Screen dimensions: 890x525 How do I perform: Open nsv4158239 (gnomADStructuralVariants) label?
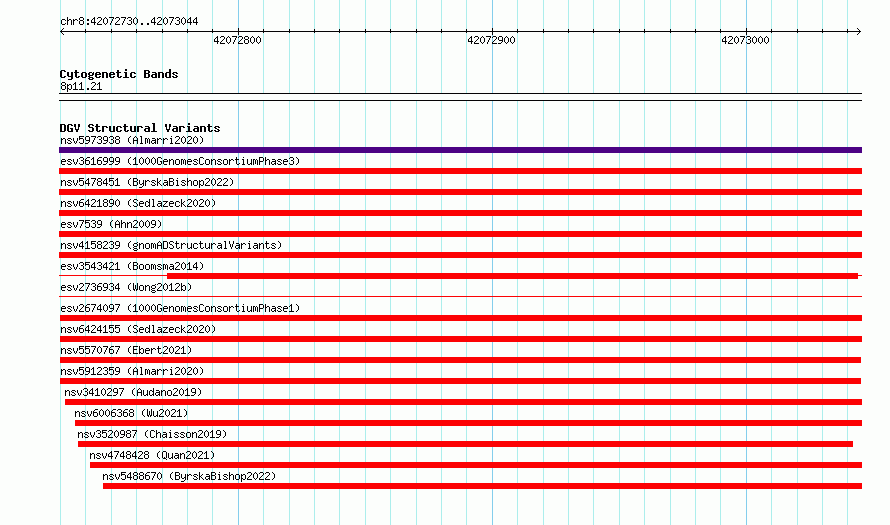pos(171,245)
